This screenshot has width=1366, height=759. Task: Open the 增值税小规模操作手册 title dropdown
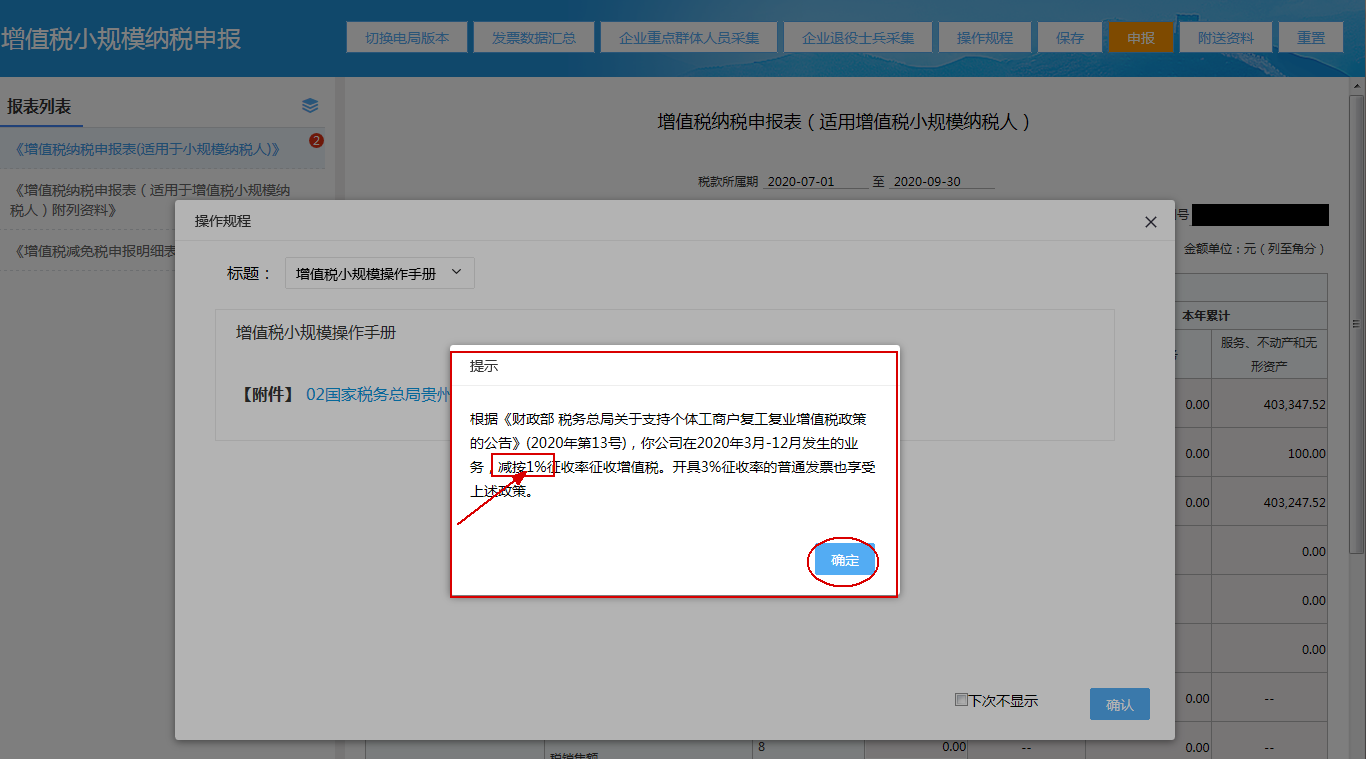(x=379, y=272)
